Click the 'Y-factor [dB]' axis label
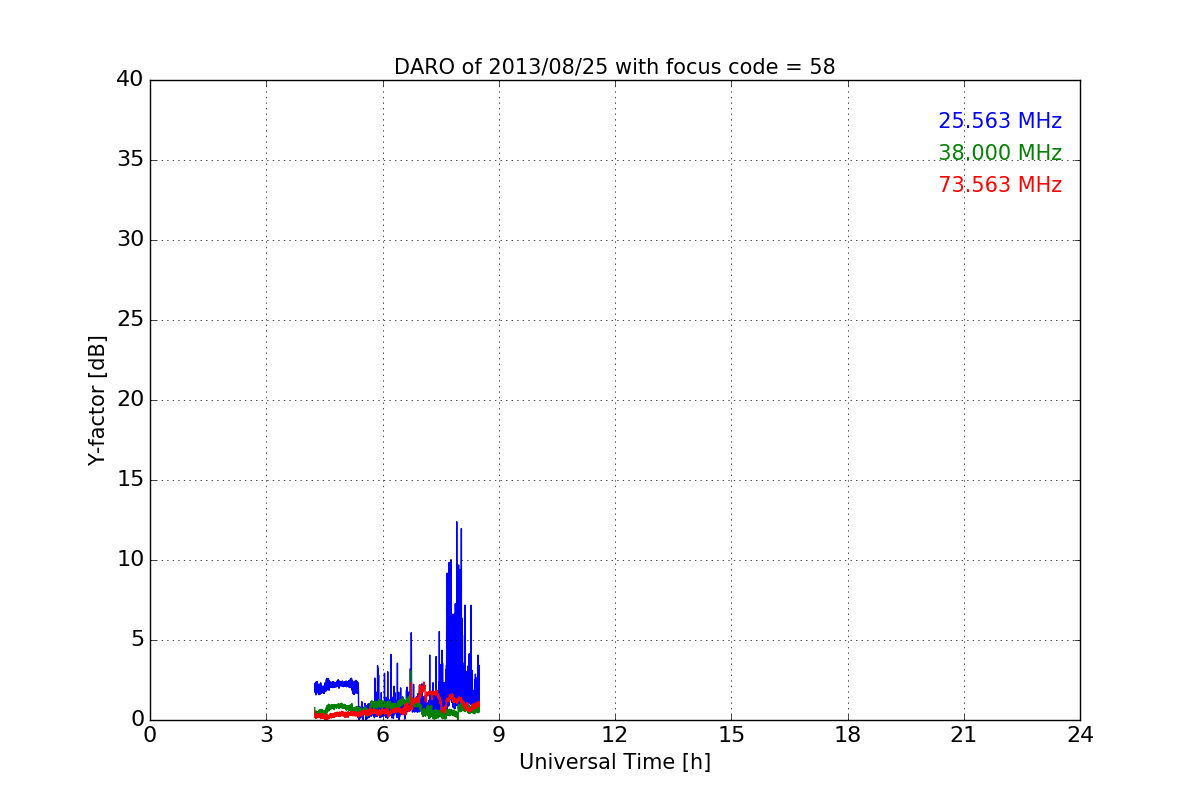 point(97,400)
